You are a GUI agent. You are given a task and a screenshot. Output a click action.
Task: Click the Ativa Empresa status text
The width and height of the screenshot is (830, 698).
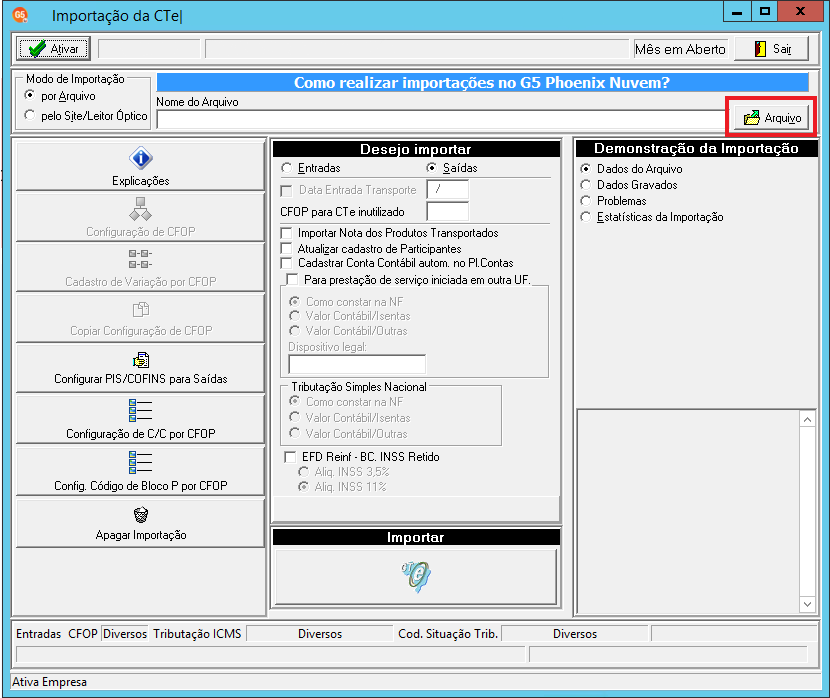pyautogui.click(x=49, y=682)
